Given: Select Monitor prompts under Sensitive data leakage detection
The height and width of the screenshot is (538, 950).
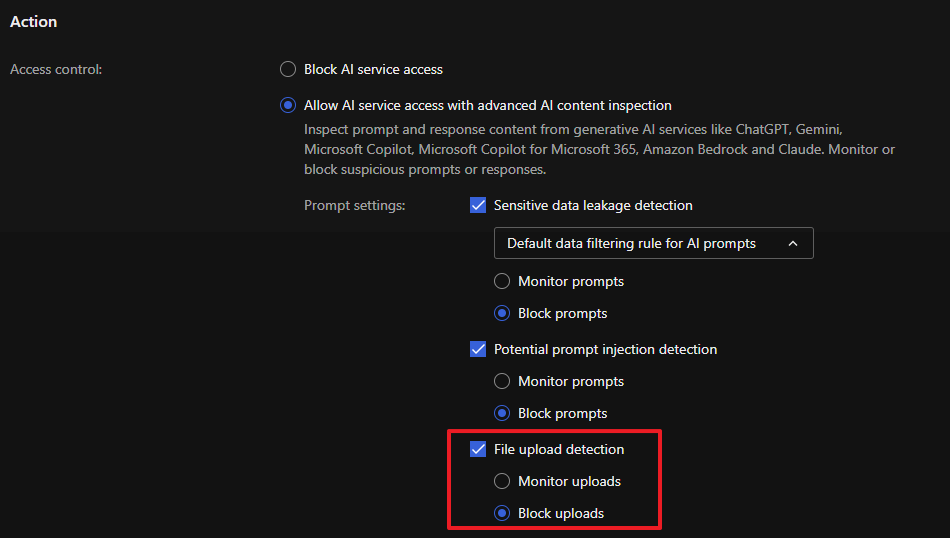Looking at the screenshot, I should pyautogui.click(x=503, y=281).
